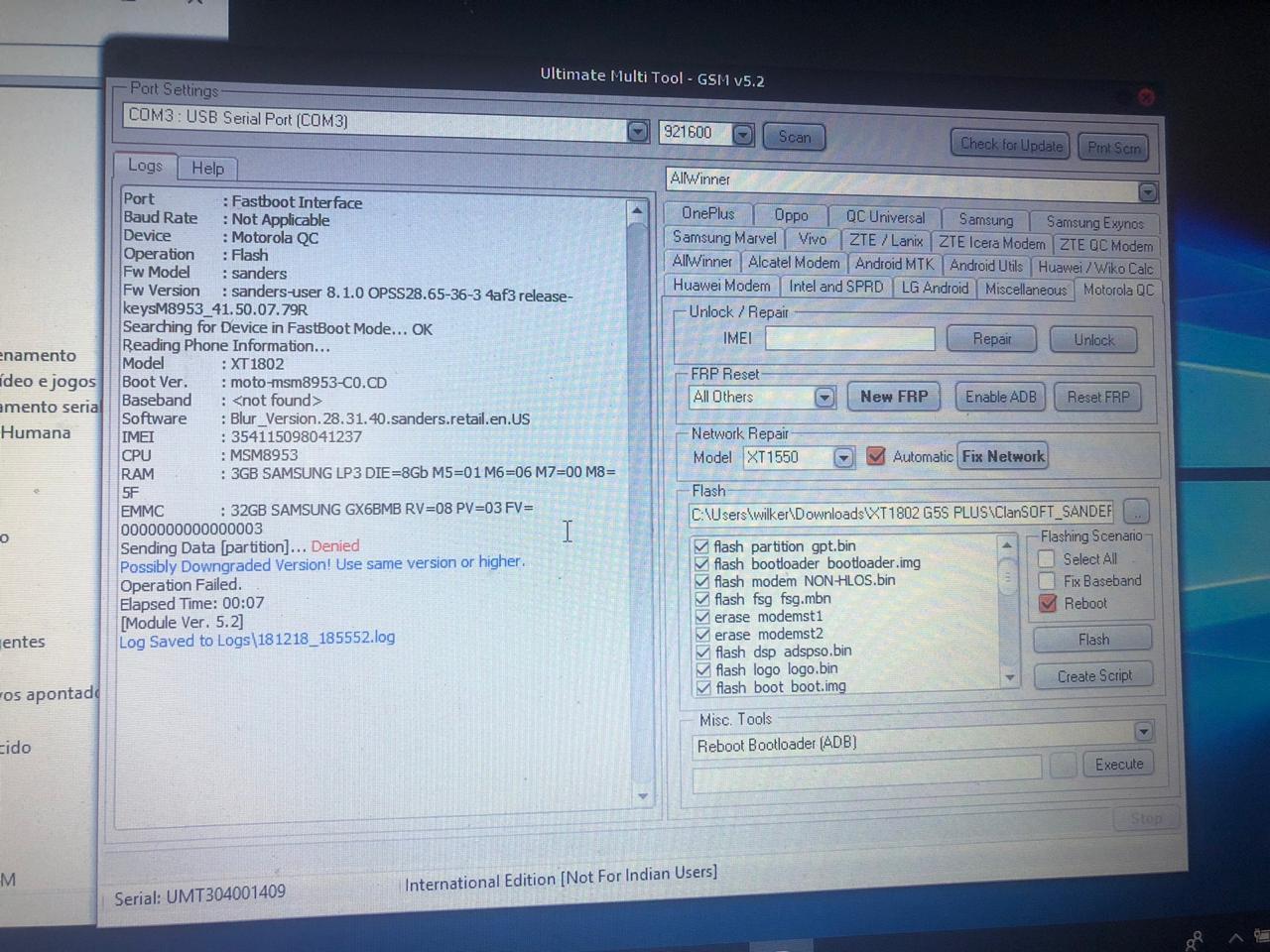This screenshot has height=952, width=1270.
Task: Select the QC Universal tab
Action: point(885,217)
